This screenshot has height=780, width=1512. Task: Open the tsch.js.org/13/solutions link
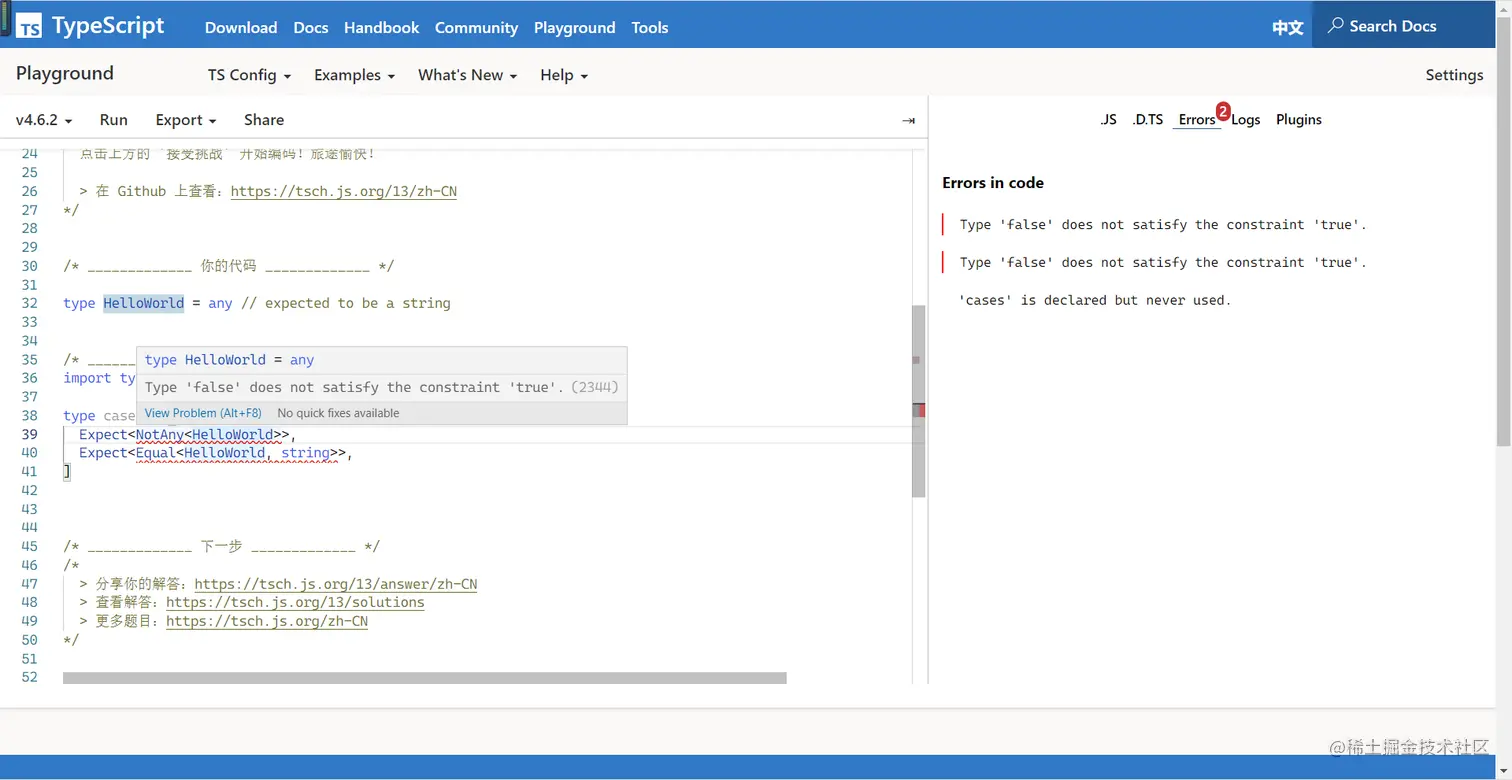point(295,603)
